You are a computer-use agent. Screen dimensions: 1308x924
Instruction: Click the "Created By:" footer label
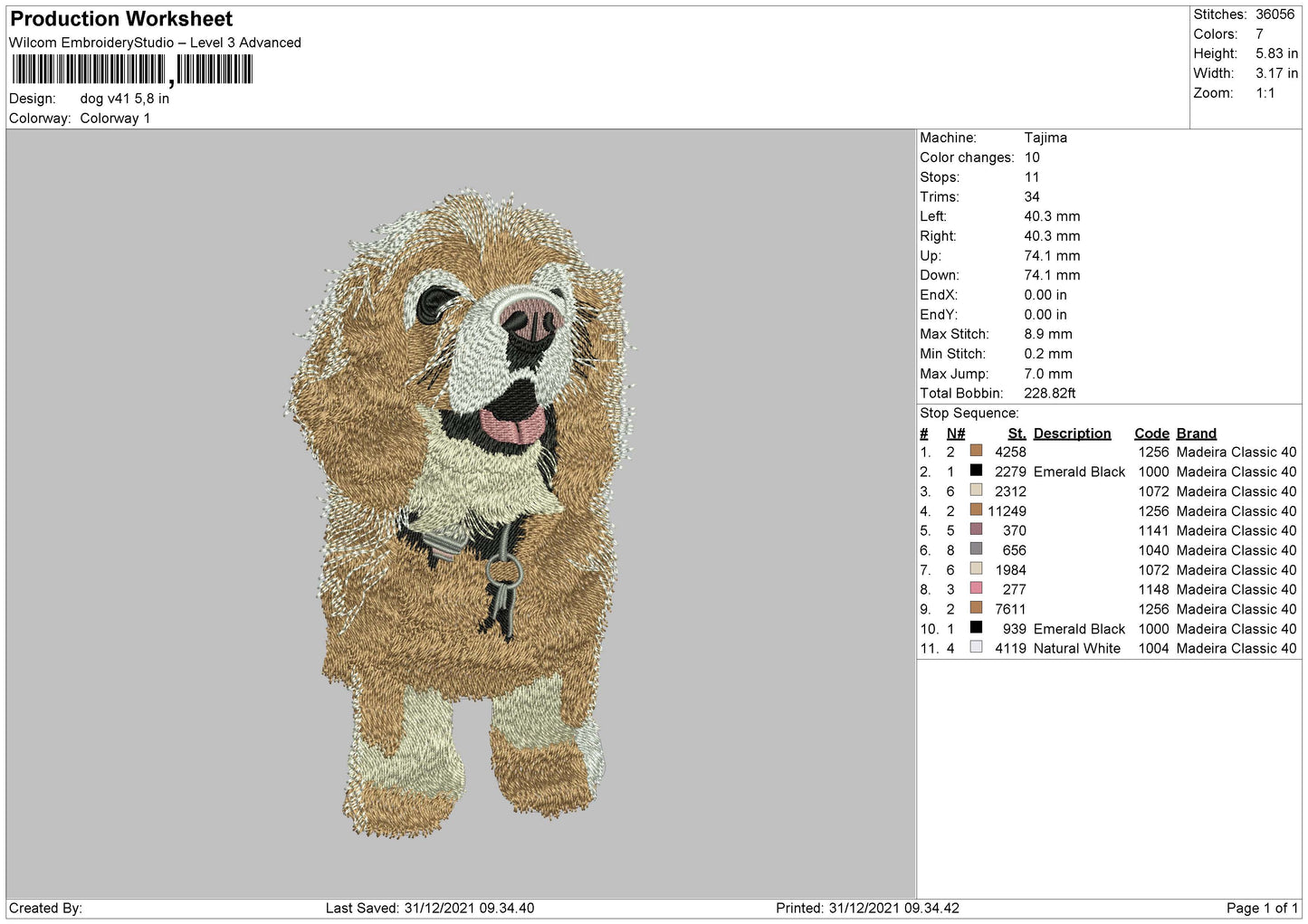45,909
